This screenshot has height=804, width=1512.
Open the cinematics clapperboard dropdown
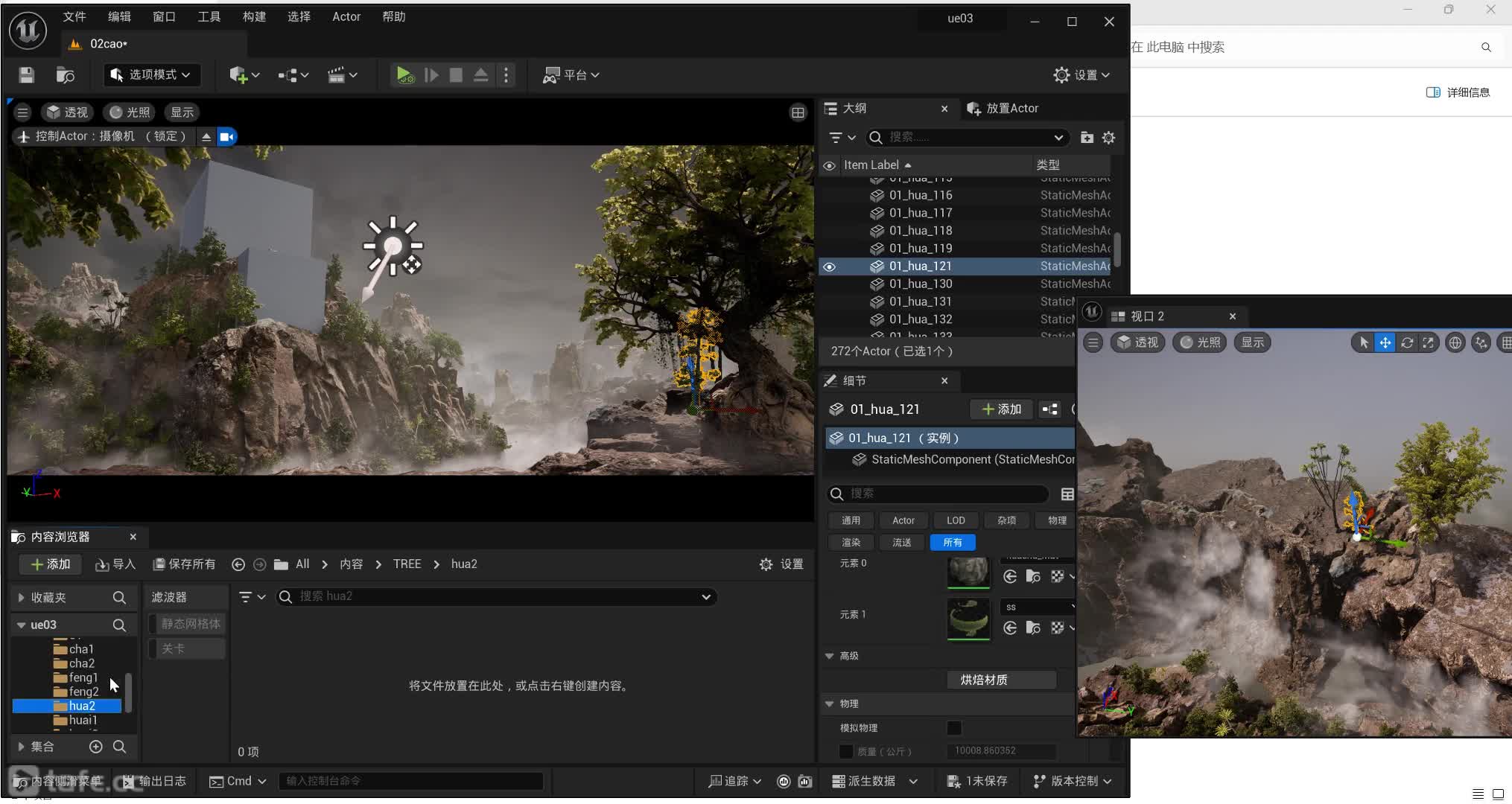tap(343, 74)
